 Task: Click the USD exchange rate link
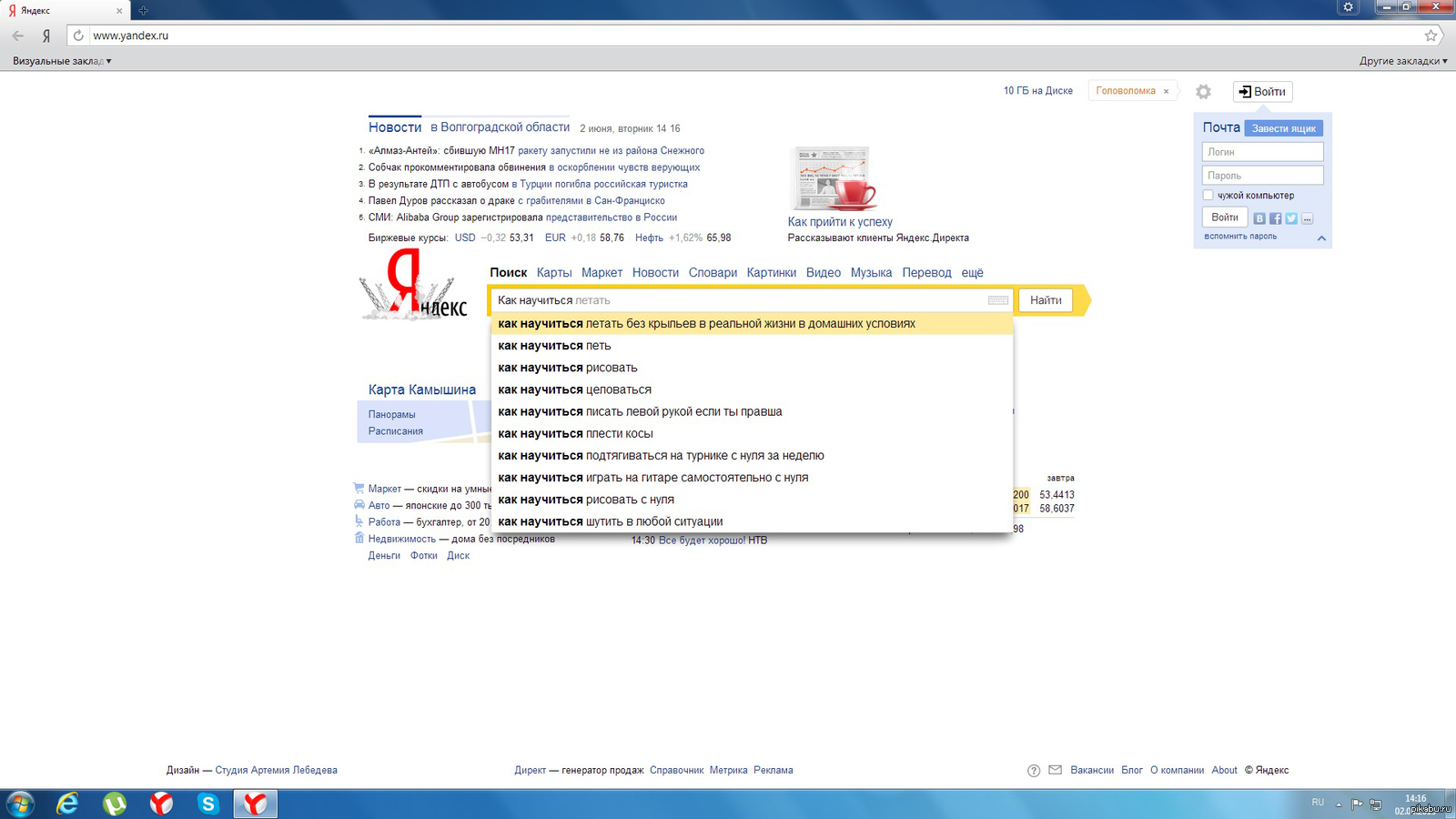coord(465,238)
